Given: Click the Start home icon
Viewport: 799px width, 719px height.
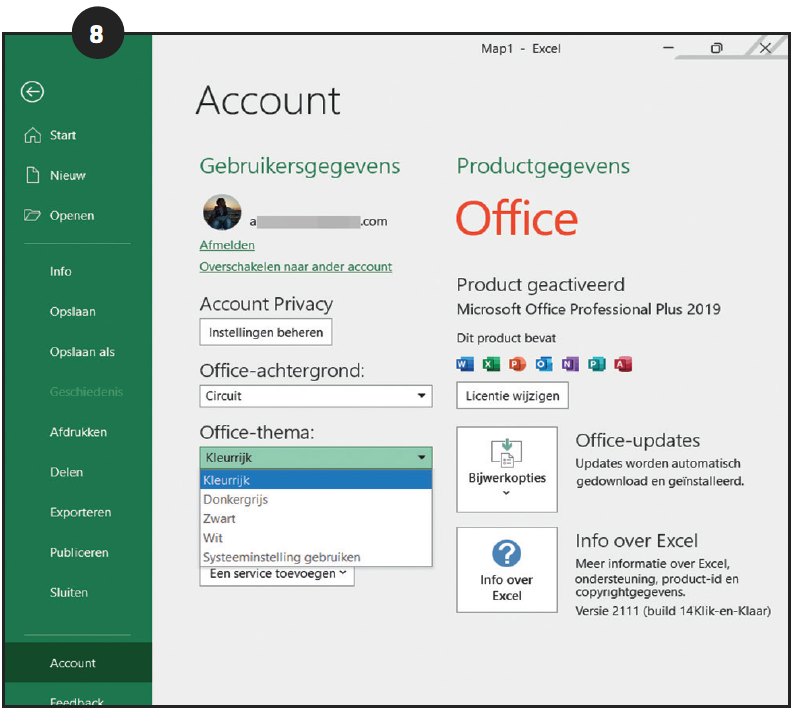Looking at the screenshot, I should pos(33,135).
